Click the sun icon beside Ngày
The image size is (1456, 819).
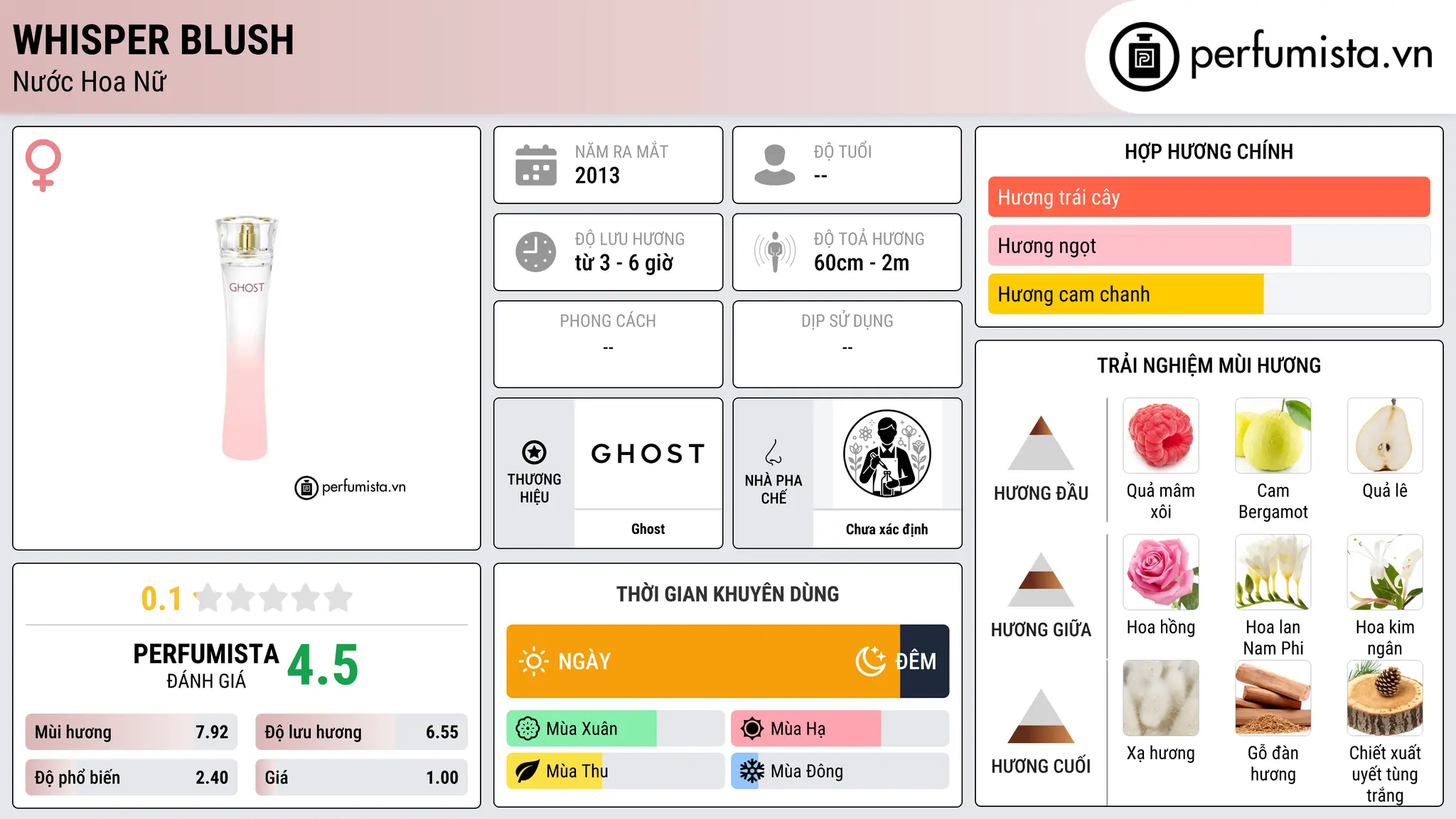(533, 661)
